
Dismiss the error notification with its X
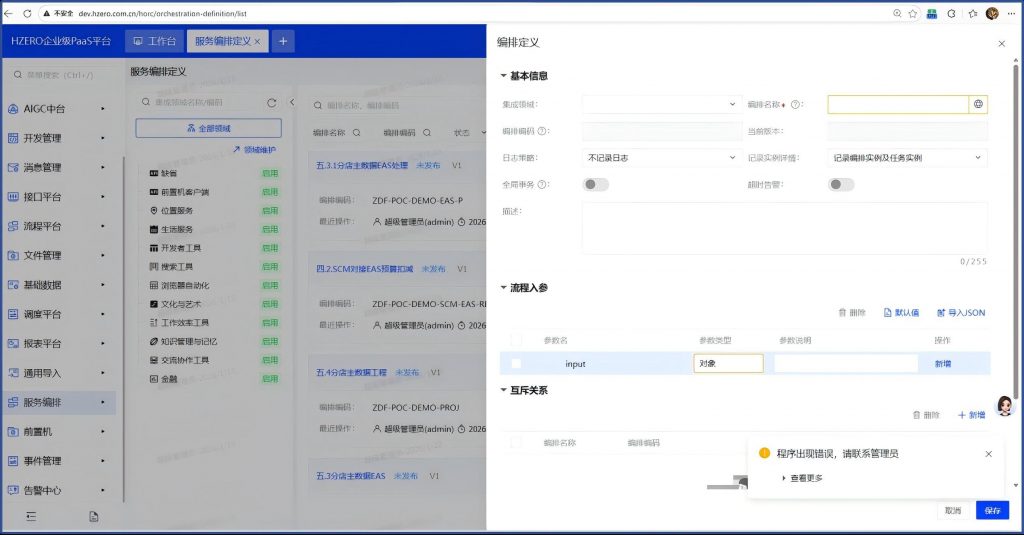[989, 454]
